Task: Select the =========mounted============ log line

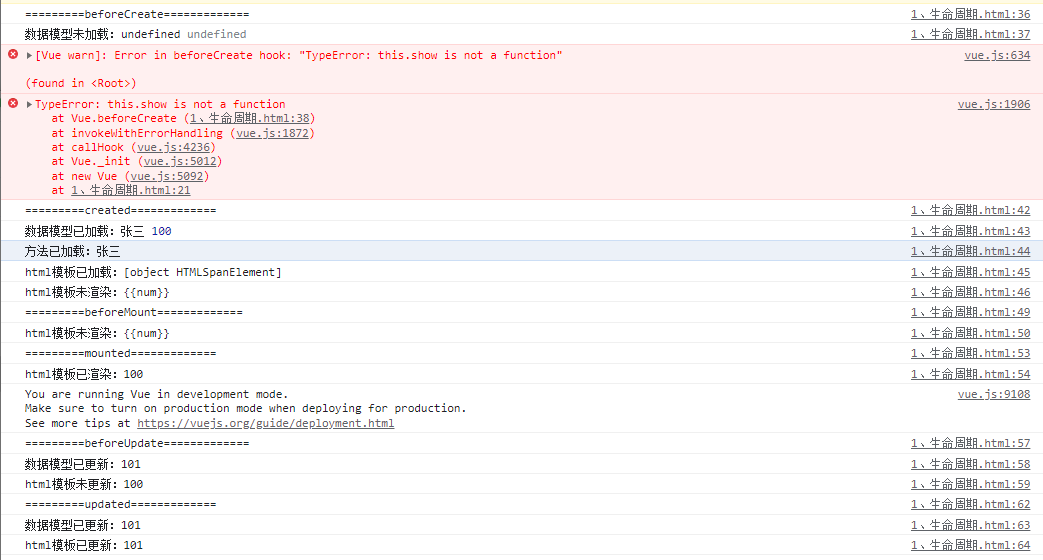Action: click(x=120, y=353)
